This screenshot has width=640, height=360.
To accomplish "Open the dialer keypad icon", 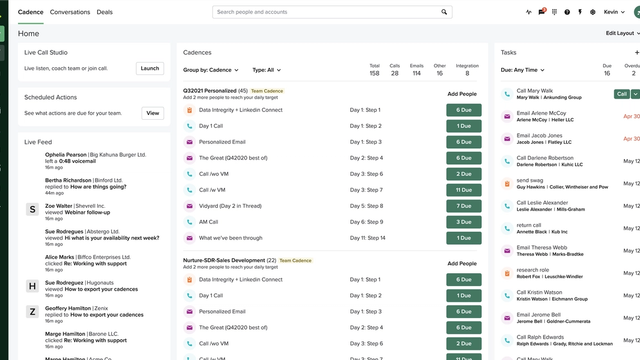I will [x=554, y=12].
